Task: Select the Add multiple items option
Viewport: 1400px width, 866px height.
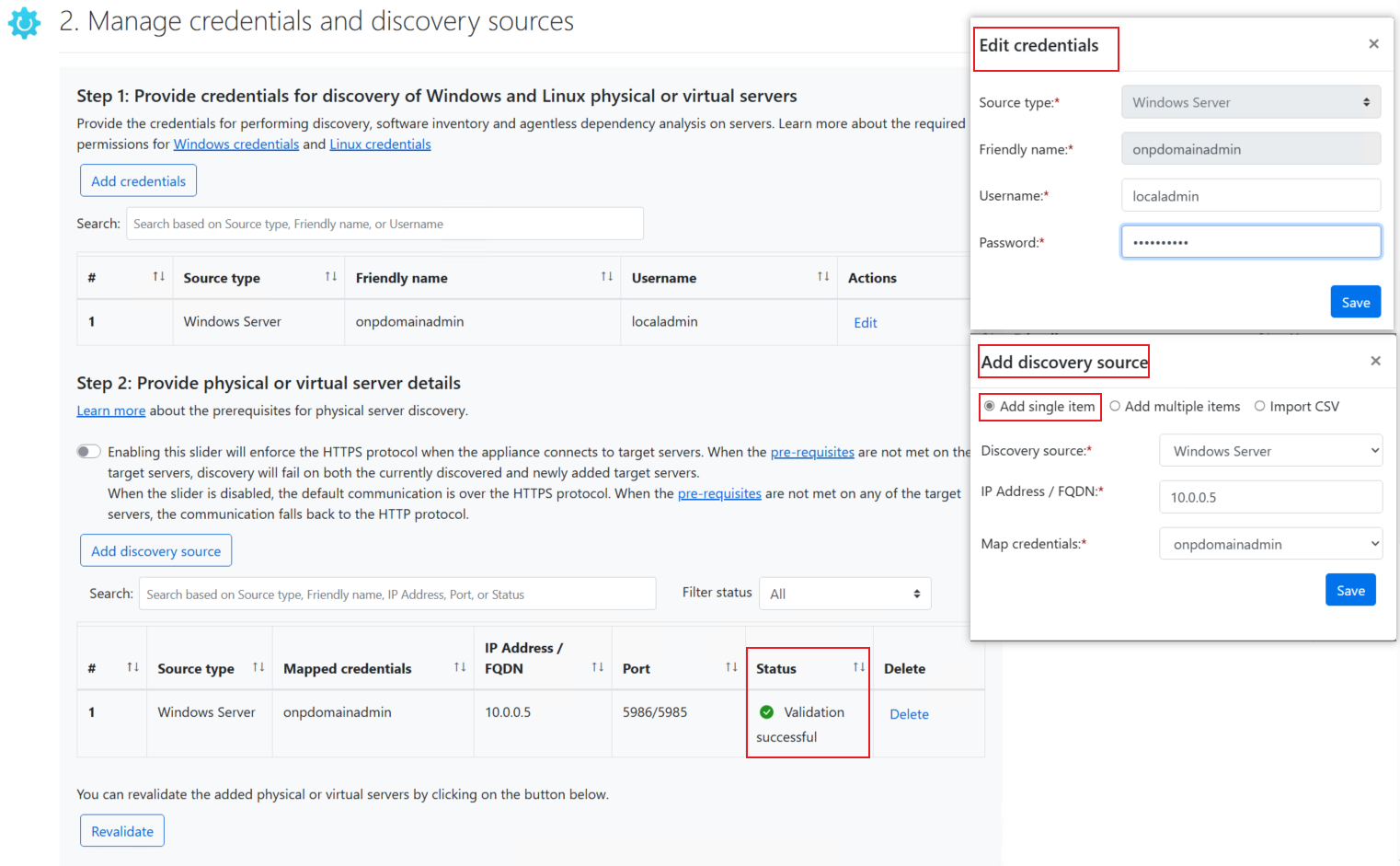Action: click(x=1115, y=406)
